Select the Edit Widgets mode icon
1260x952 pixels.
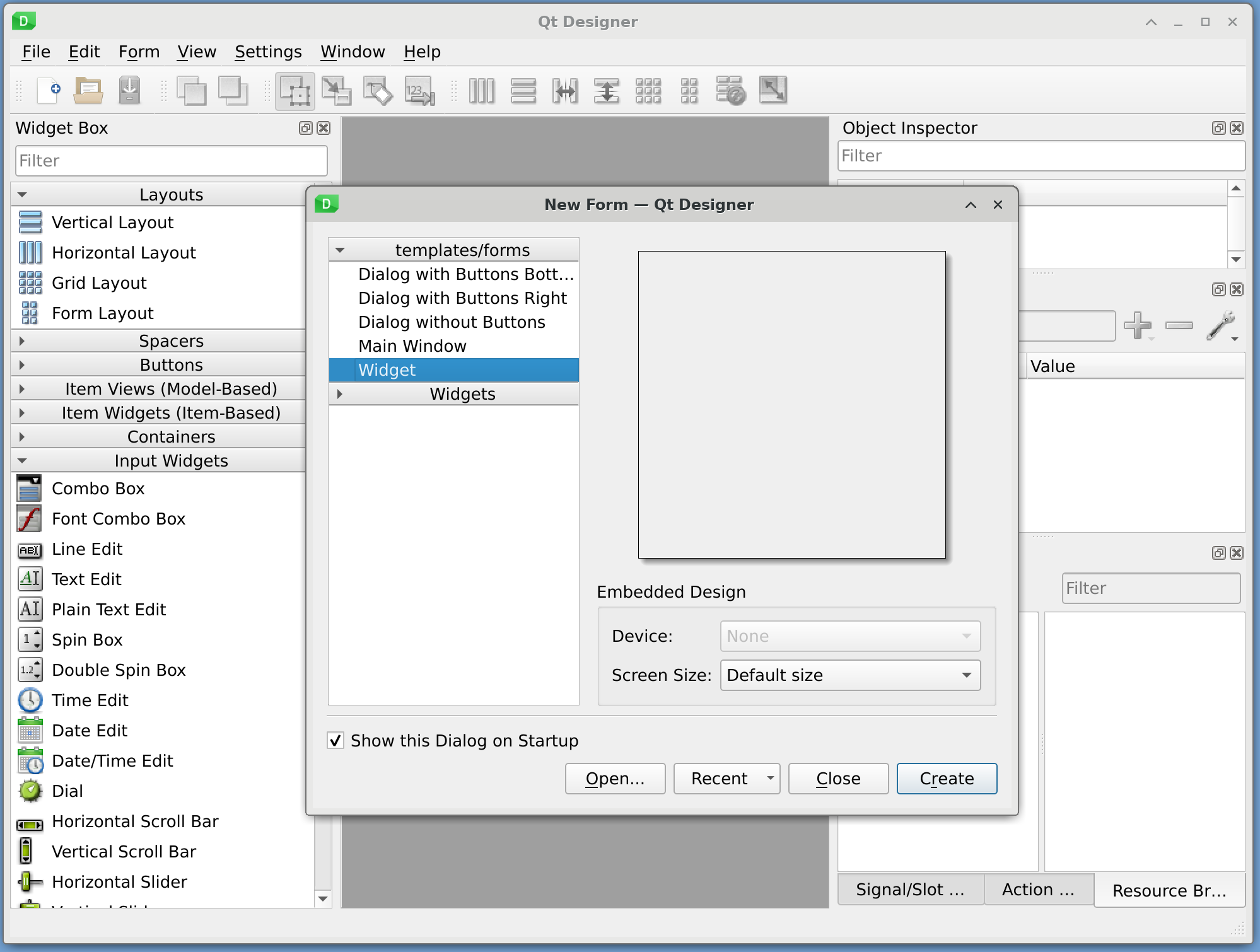(x=295, y=91)
